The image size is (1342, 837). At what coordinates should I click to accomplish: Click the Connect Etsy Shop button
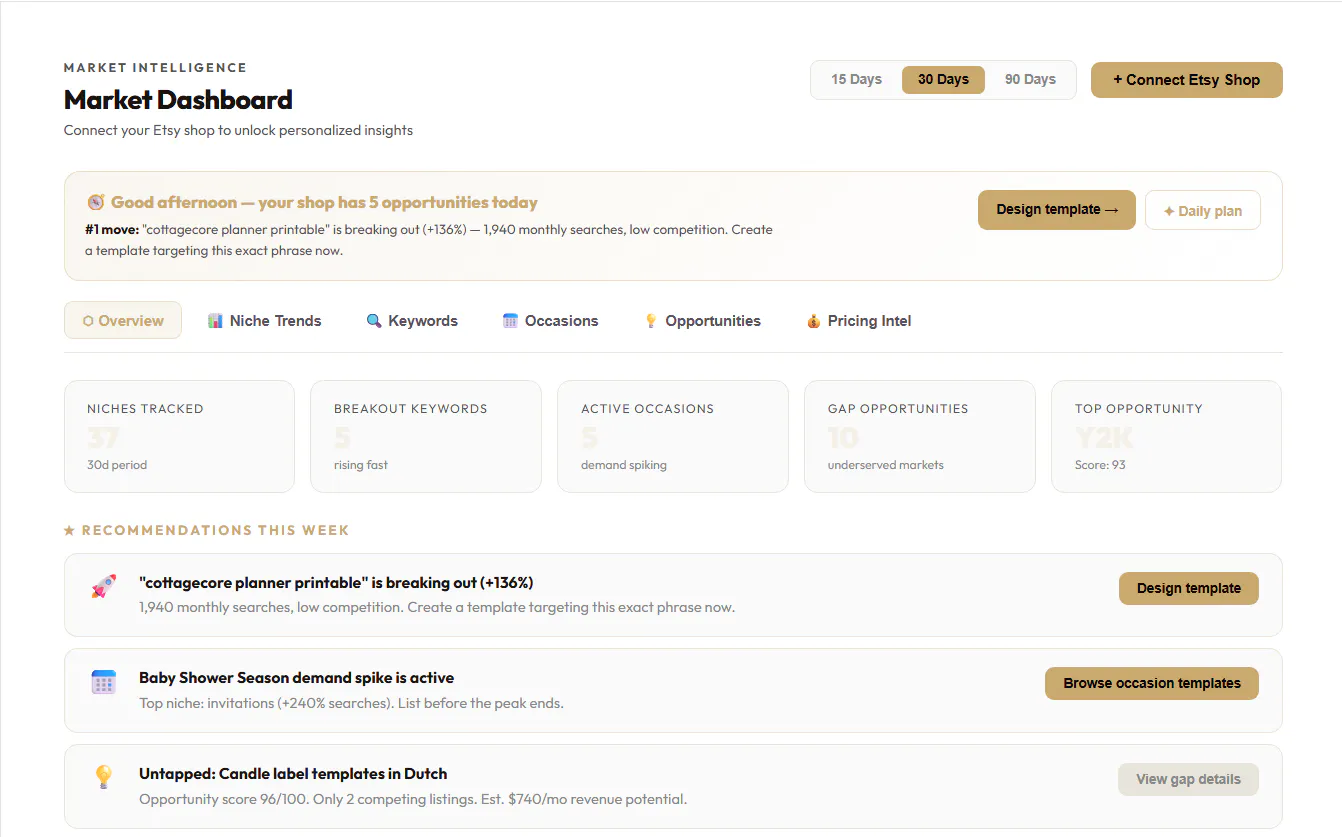point(1186,80)
